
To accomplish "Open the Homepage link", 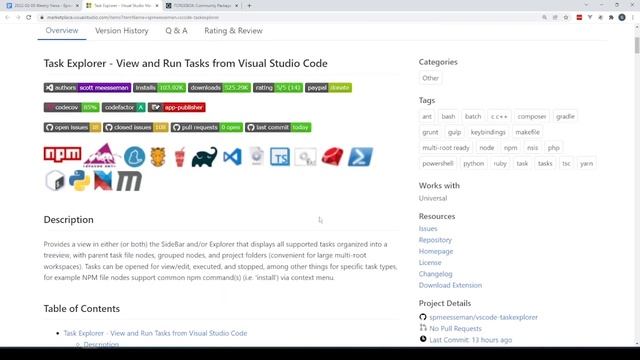I will pos(436,251).
